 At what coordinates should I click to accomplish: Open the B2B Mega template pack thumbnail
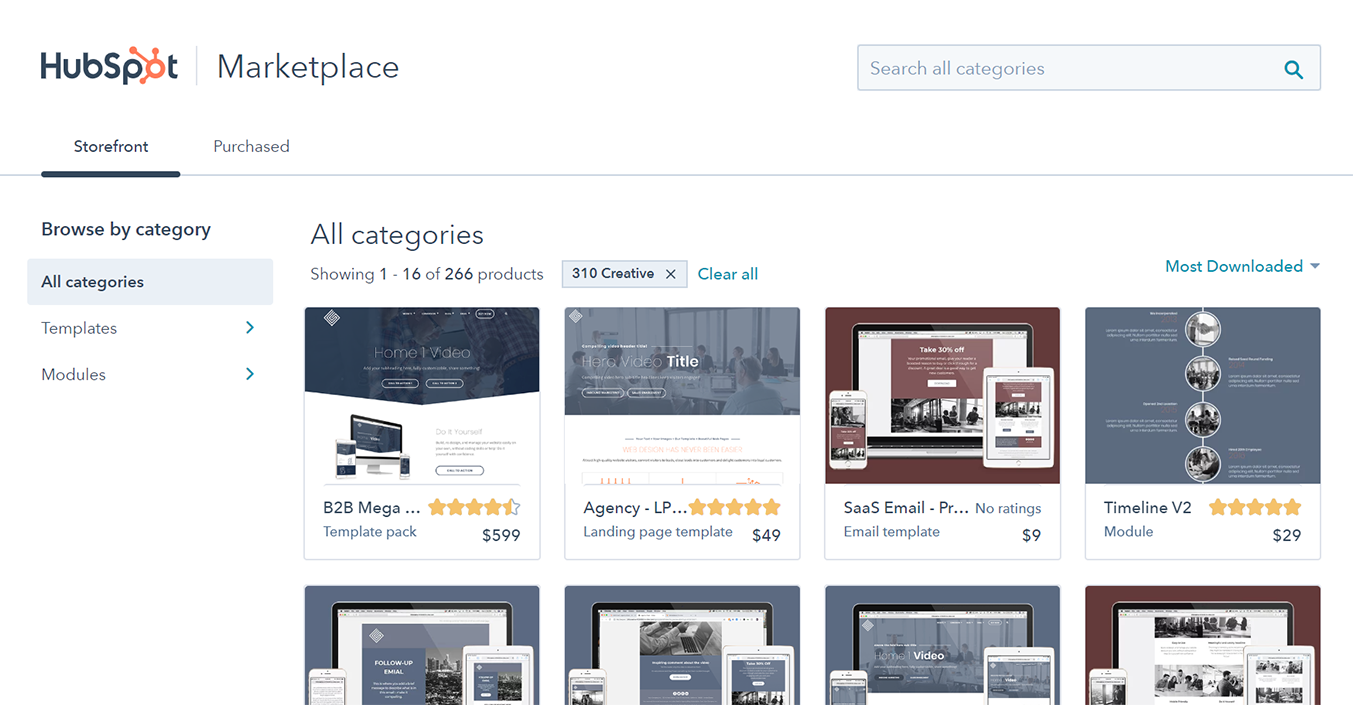(422, 396)
